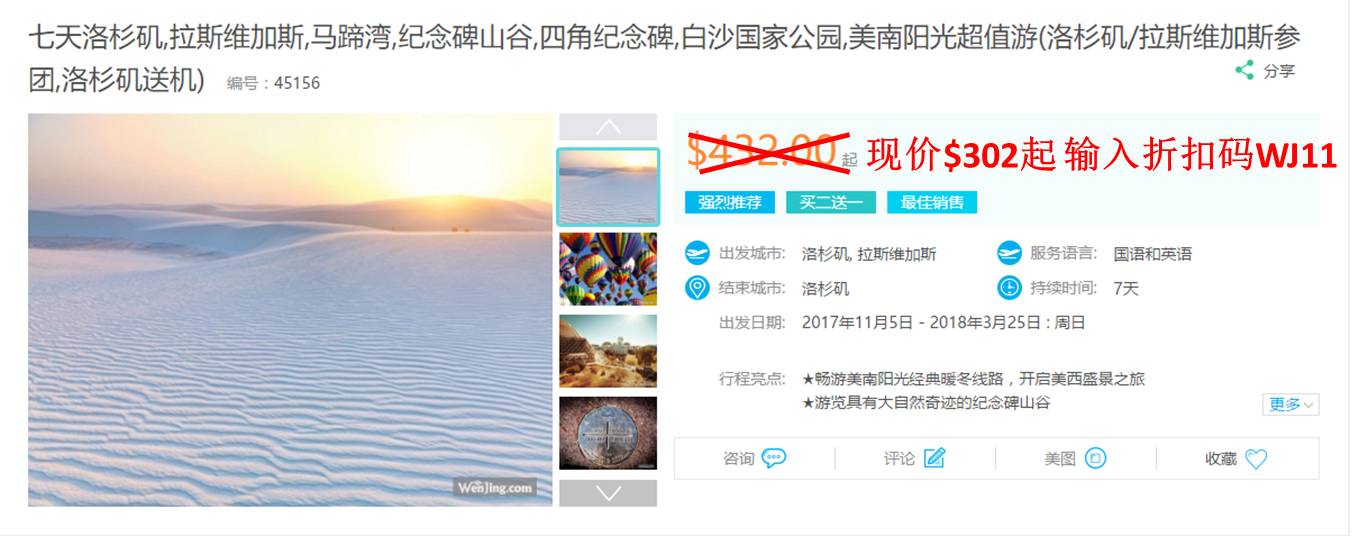Open the hot air balloons thumbnail
The width and height of the screenshot is (1361, 536).
[x=608, y=269]
